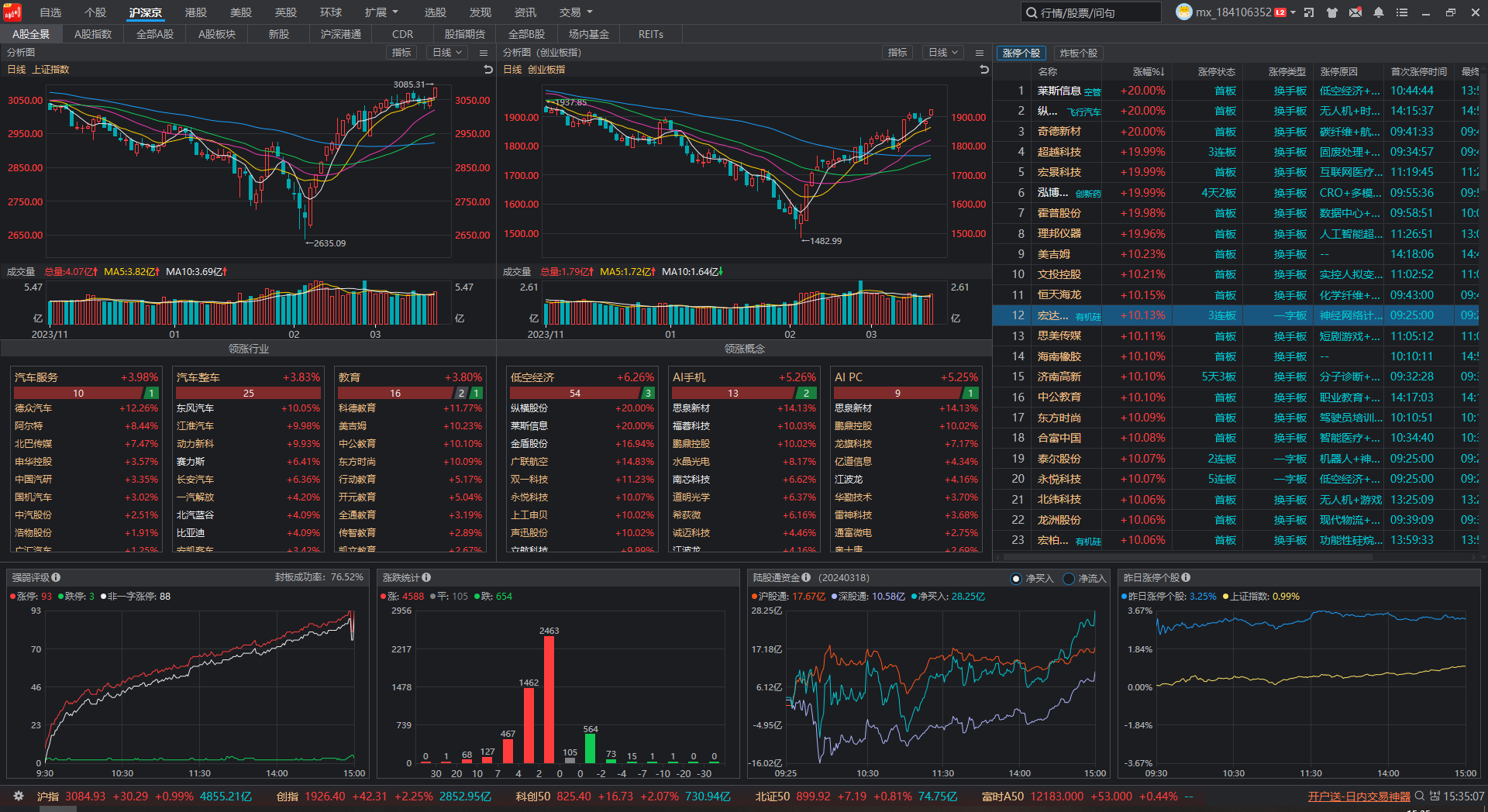
Task: Toggle the 炸板个股 view button
Action: point(1078,53)
